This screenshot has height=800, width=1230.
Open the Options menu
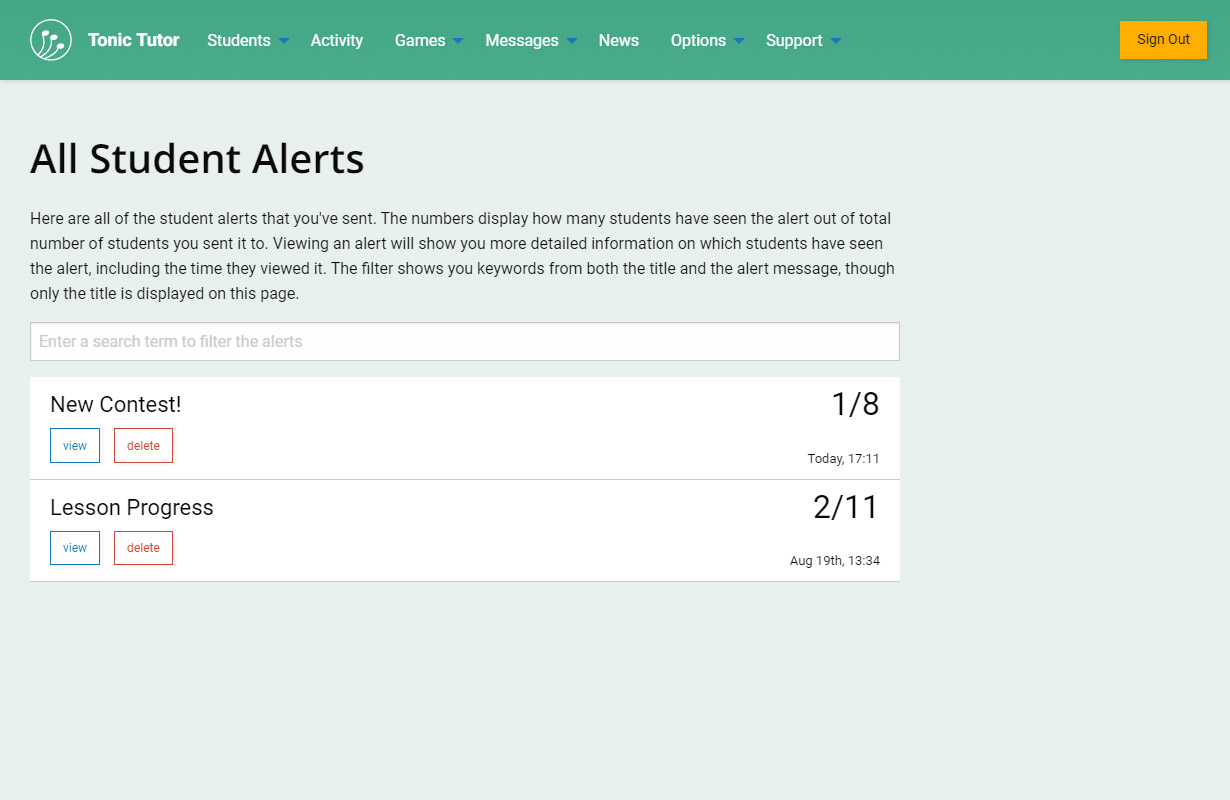(698, 40)
